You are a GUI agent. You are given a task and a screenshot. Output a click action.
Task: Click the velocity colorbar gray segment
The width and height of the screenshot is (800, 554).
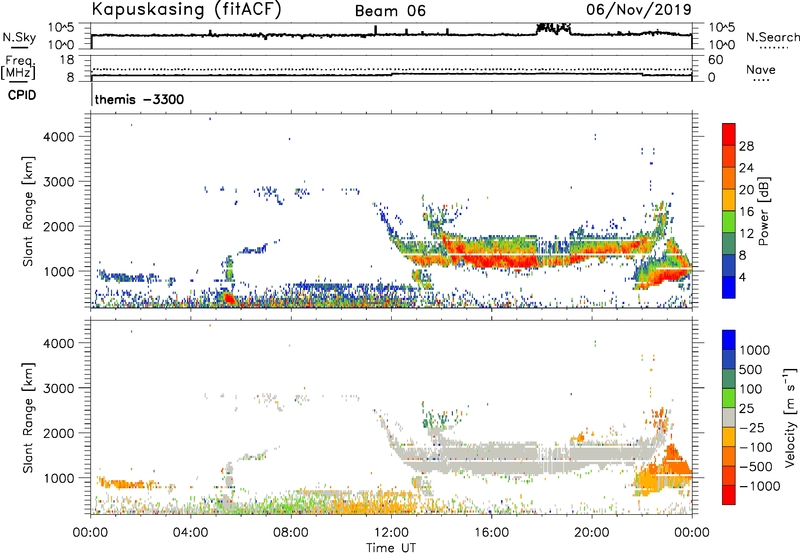729,418
